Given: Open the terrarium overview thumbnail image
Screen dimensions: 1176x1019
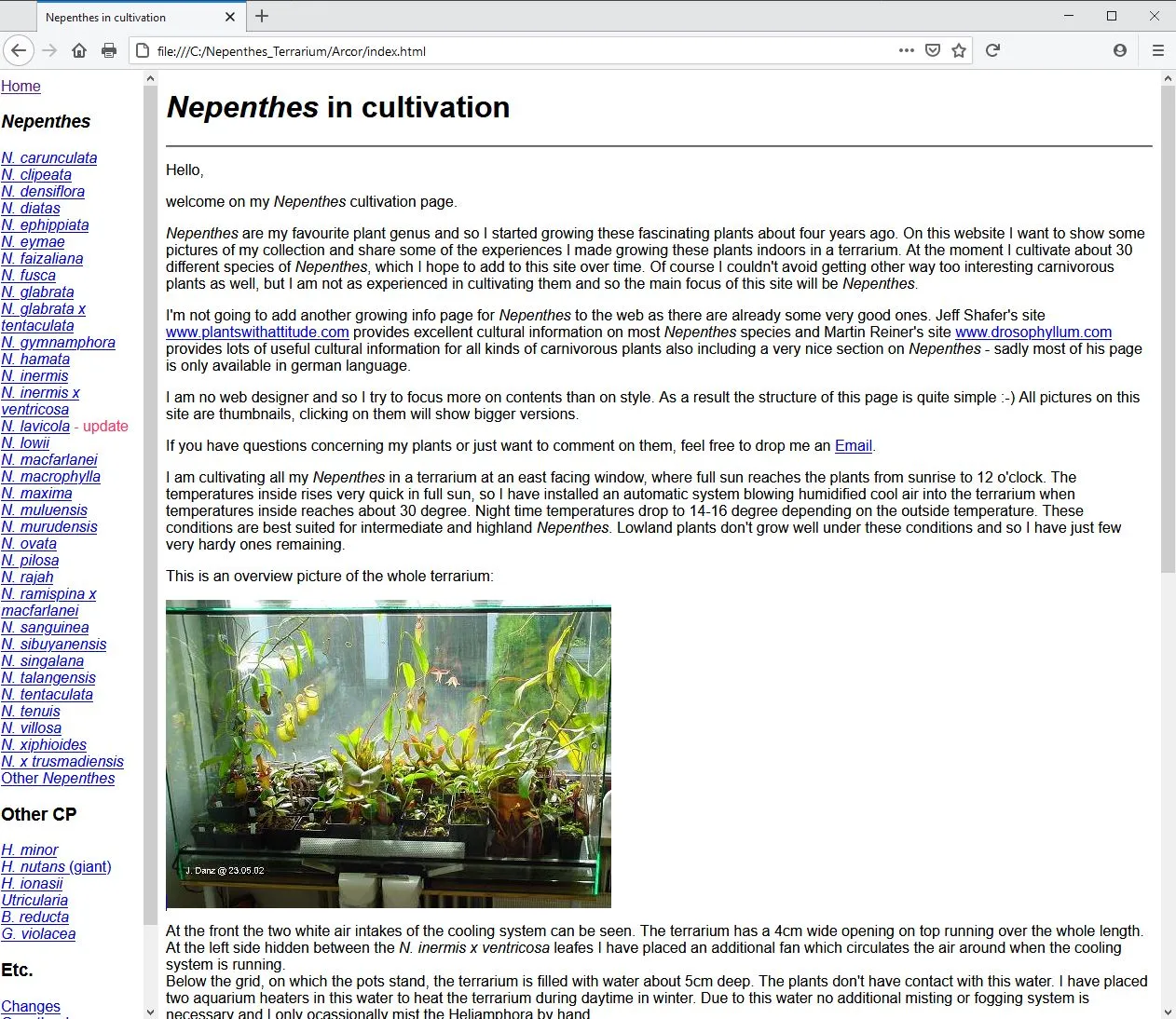Looking at the screenshot, I should 388,754.
